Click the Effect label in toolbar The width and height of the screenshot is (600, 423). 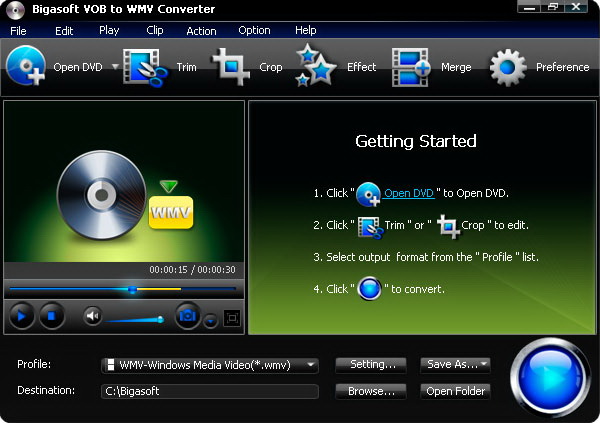point(362,67)
